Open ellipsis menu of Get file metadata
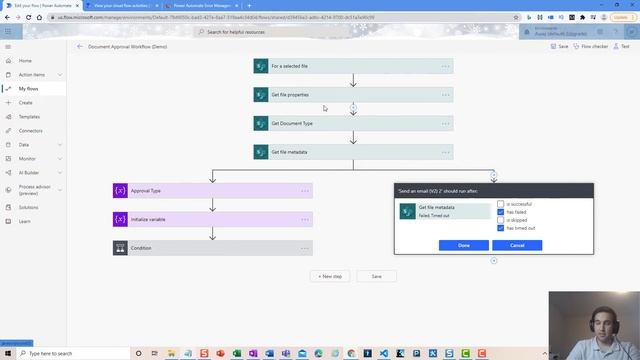The width and height of the screenshot is (640, 360). [445, 152]
